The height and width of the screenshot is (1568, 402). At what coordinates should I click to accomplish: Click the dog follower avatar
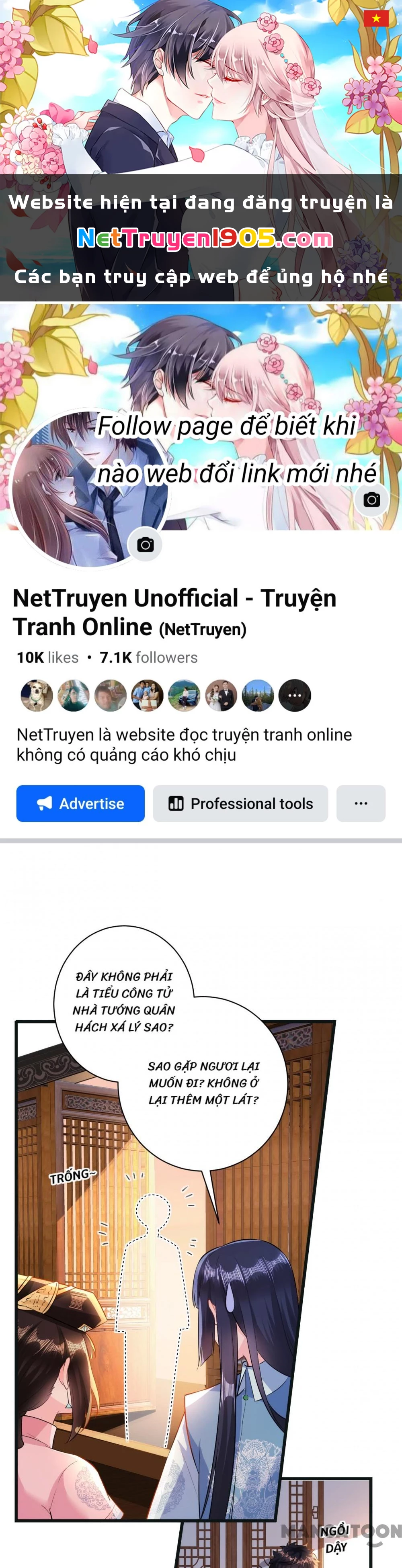point(37,695)
